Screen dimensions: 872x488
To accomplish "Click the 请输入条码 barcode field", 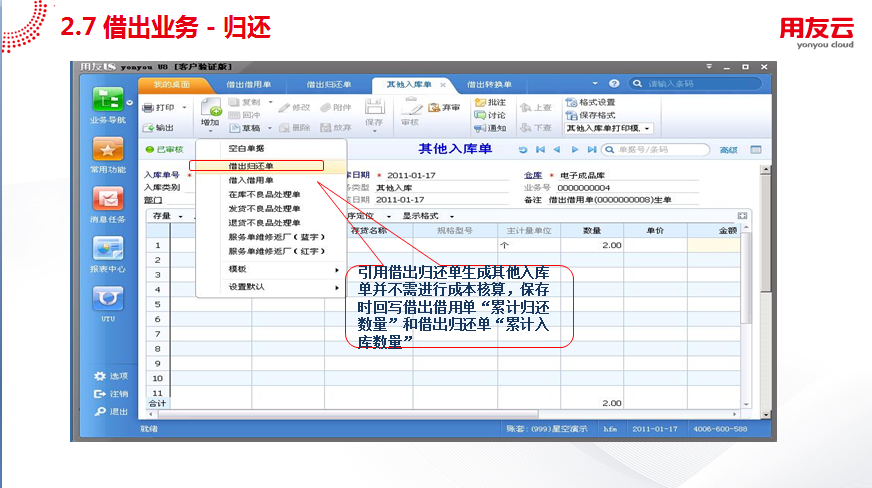I will click(695, 83).
